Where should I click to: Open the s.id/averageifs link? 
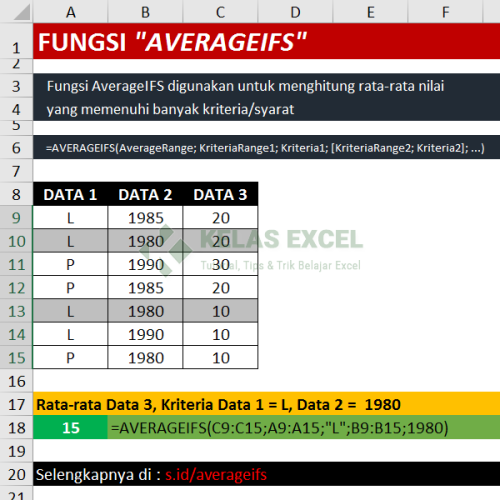tap(216, 475)
